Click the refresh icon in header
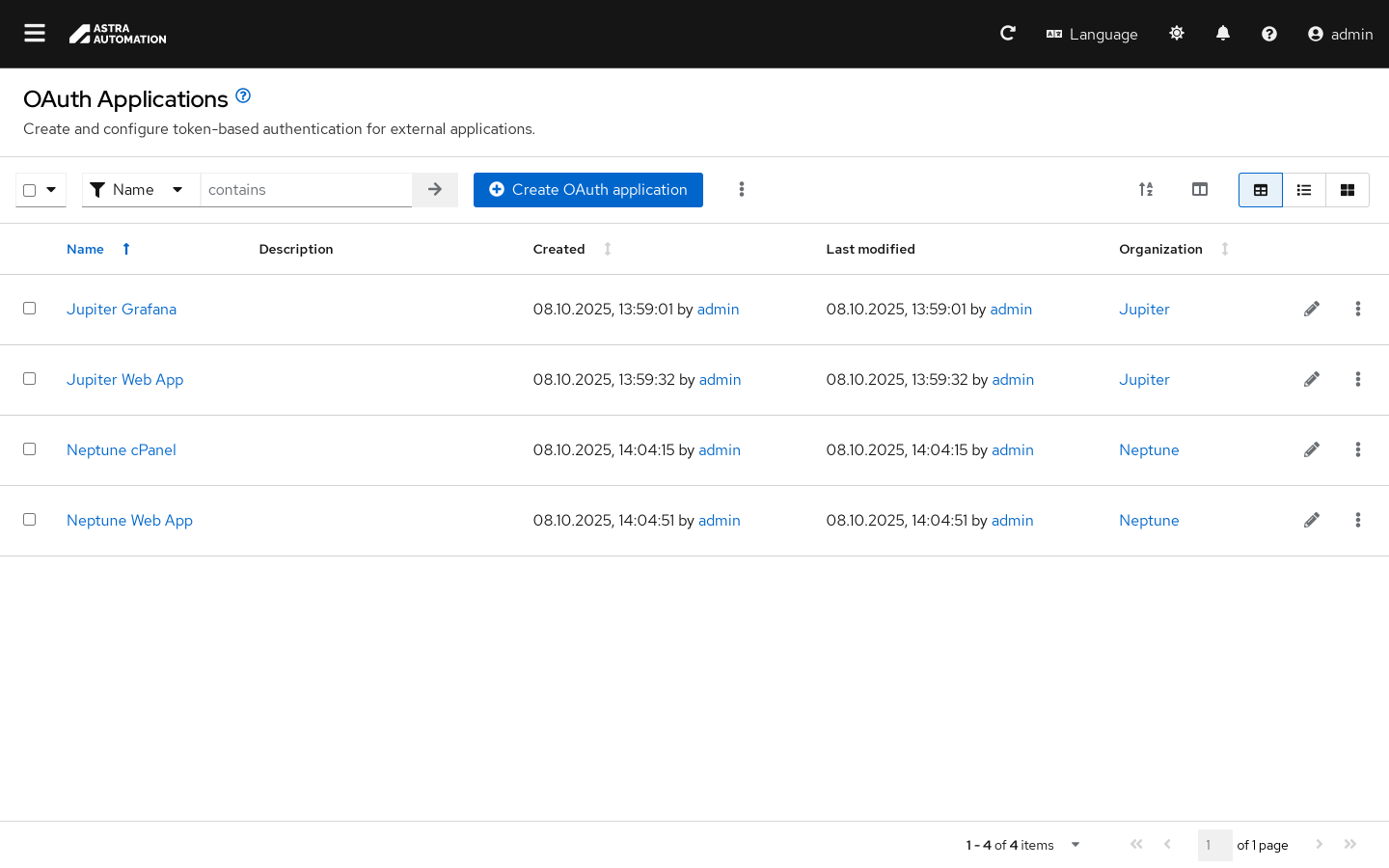Viewport: 1389px width, 868px height. [x=1008, y=34]
